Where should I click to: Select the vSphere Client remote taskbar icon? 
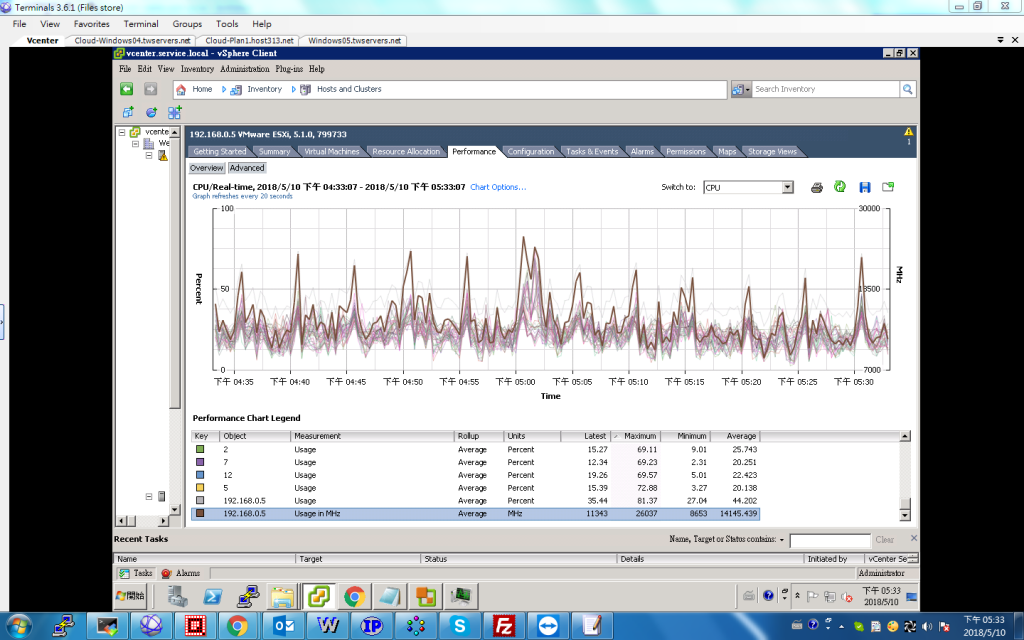click(319, 596)
